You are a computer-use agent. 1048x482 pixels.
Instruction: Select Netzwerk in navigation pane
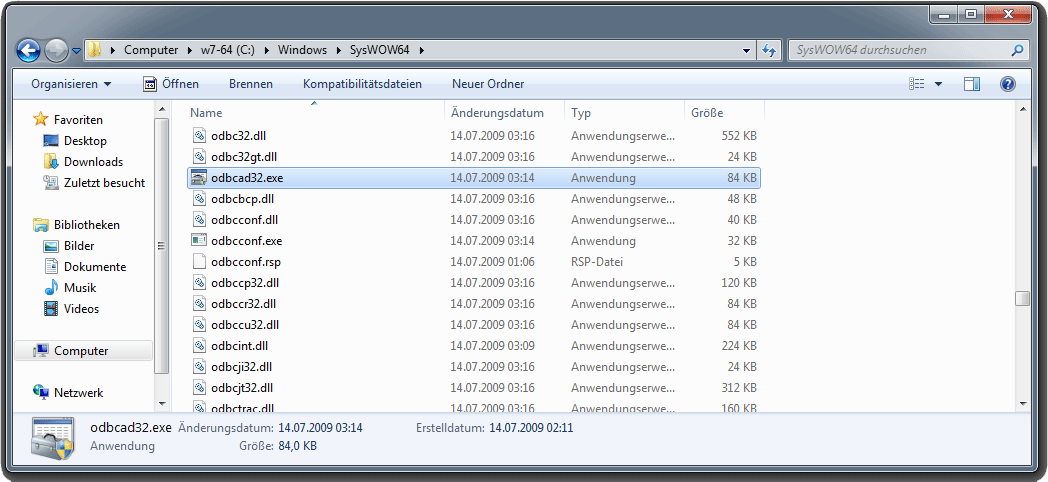78,393
